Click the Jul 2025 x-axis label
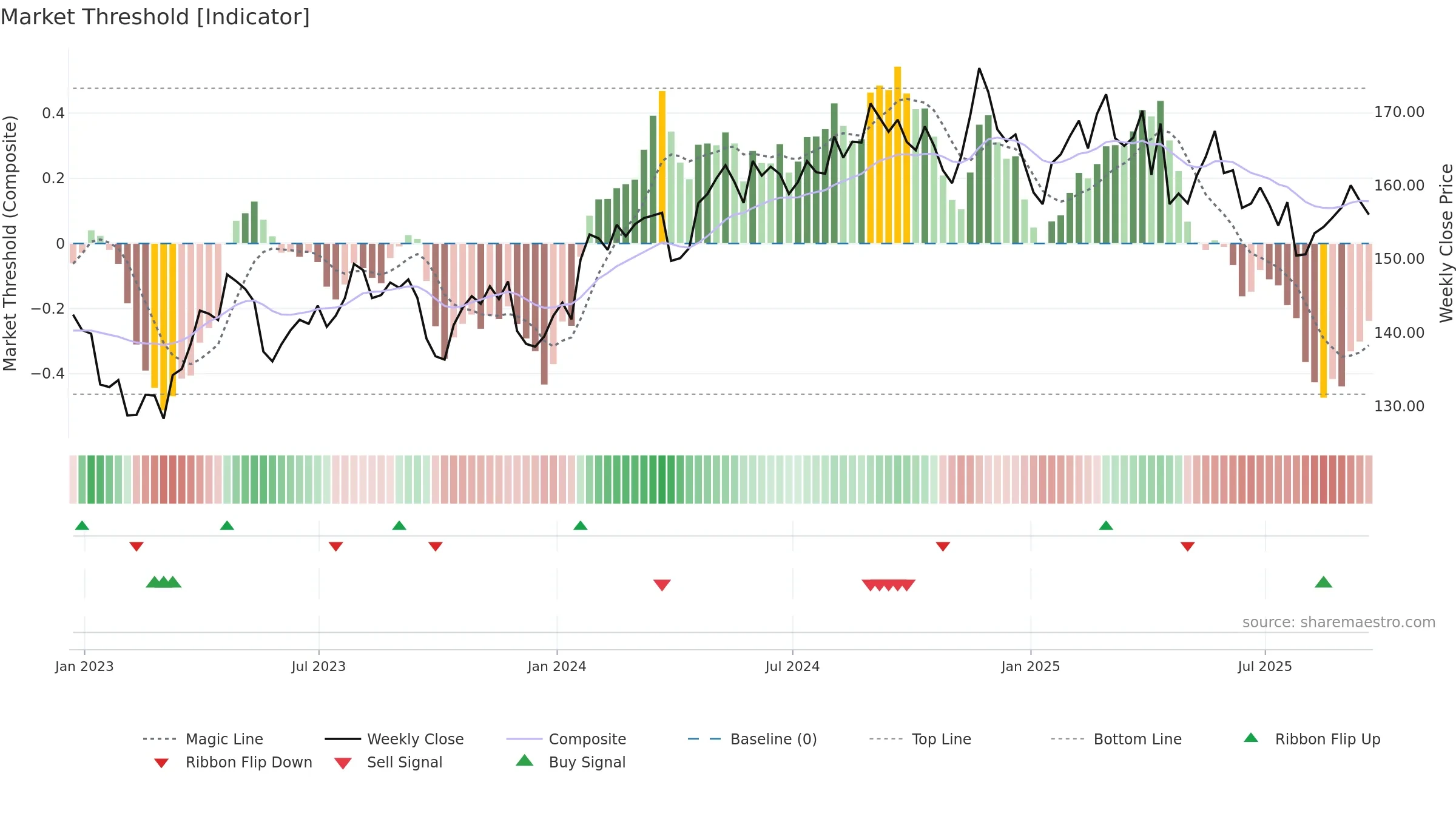Image resolution: width=1456 pixels, height=819 pixels. [1265, 667]
